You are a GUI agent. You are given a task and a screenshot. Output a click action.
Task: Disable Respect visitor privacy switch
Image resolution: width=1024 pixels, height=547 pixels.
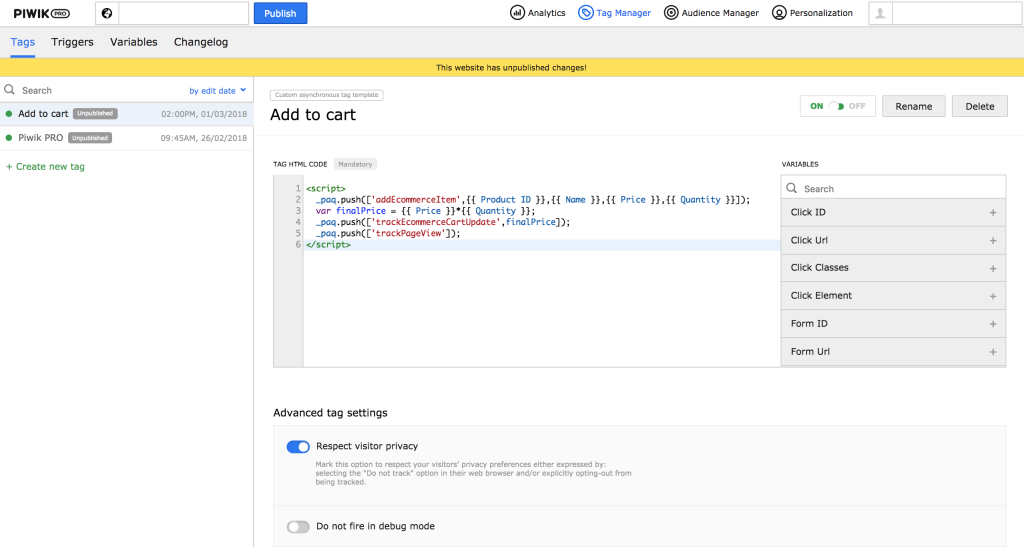298,446
